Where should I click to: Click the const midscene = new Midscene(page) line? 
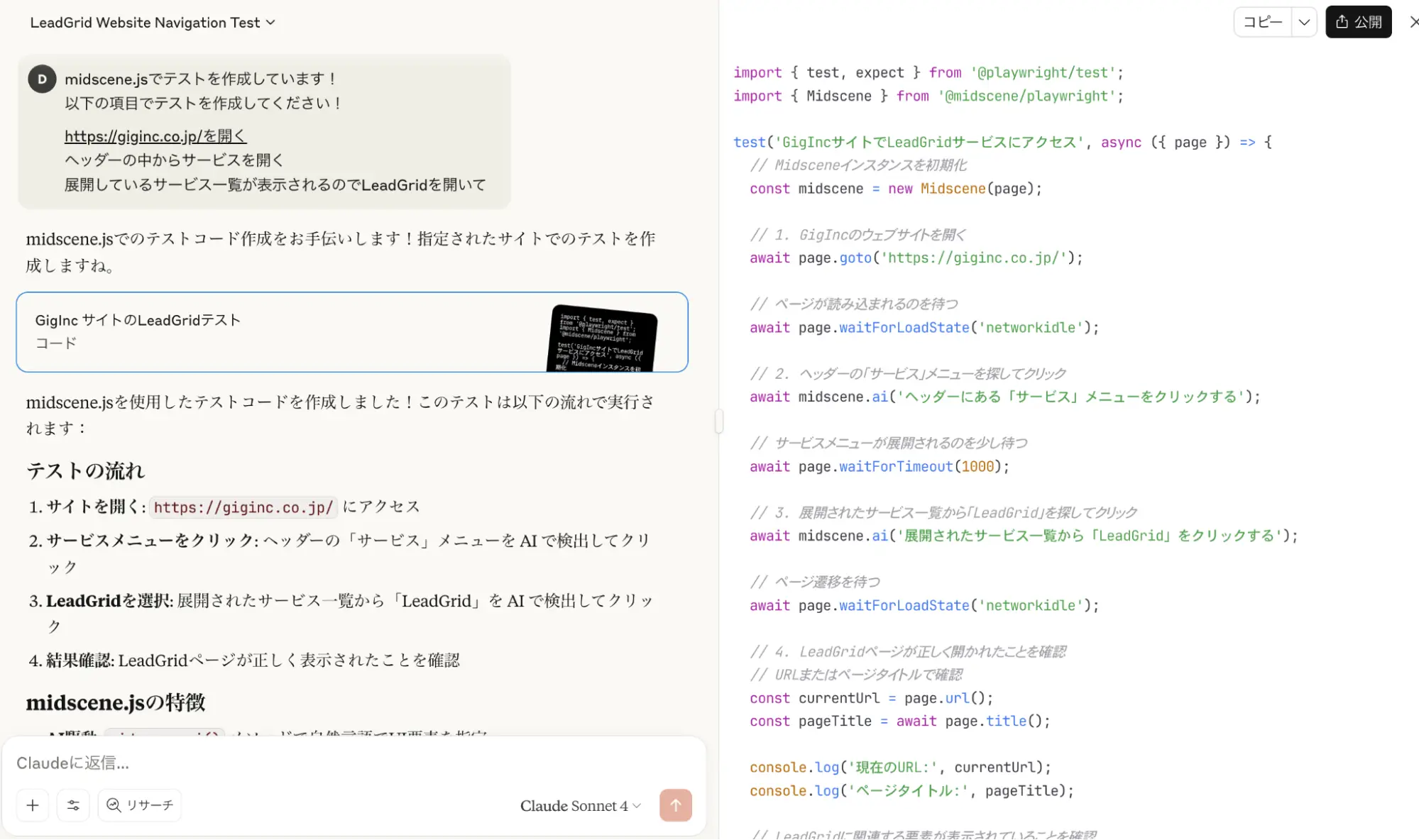pyautogui.click(x=896, y=189)
